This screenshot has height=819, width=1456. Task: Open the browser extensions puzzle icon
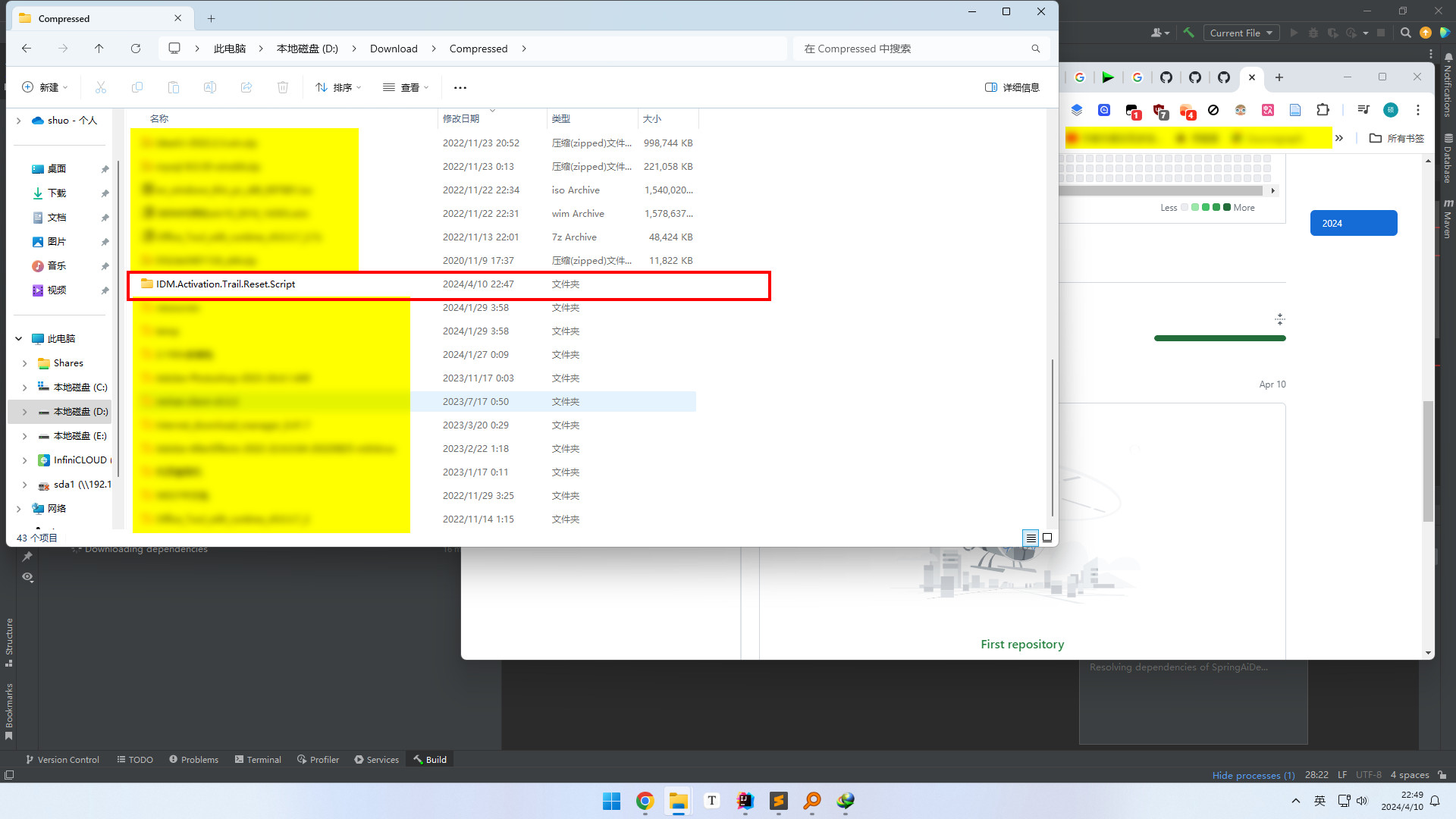1323,110
